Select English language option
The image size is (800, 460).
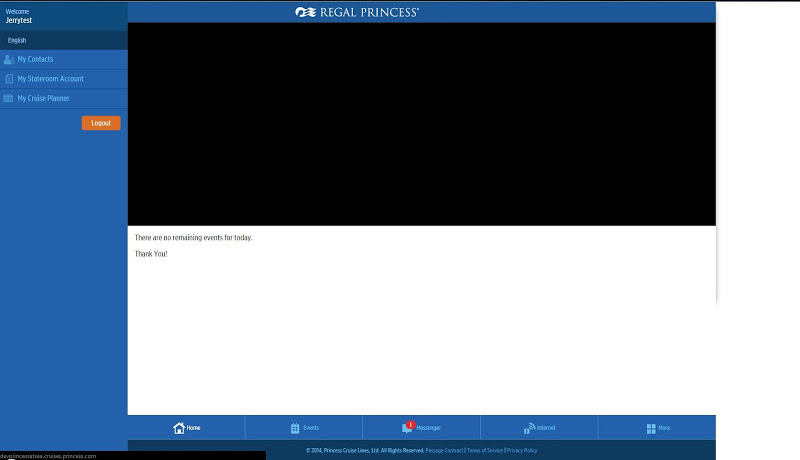click(17, 40)
